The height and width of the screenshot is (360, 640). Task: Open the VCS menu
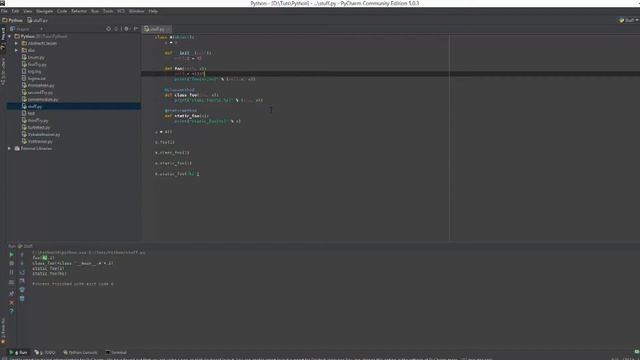pos(121,11)
